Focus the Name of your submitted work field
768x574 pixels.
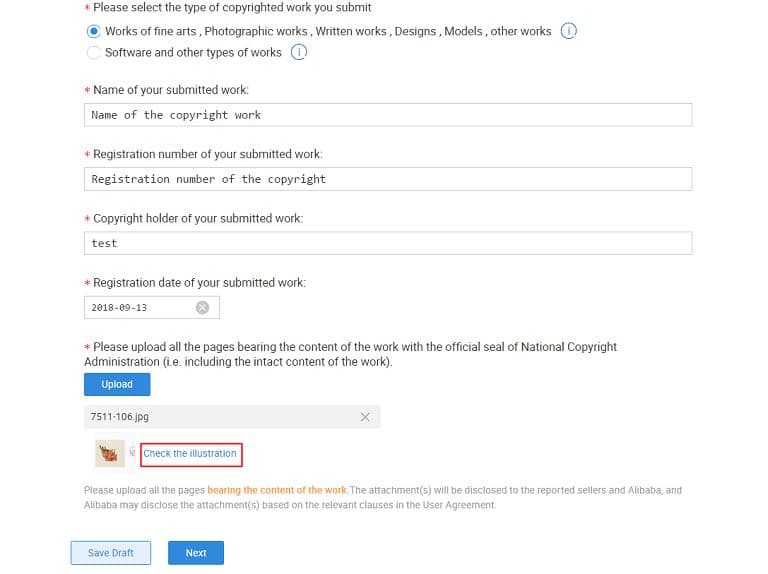coord(388,115)
